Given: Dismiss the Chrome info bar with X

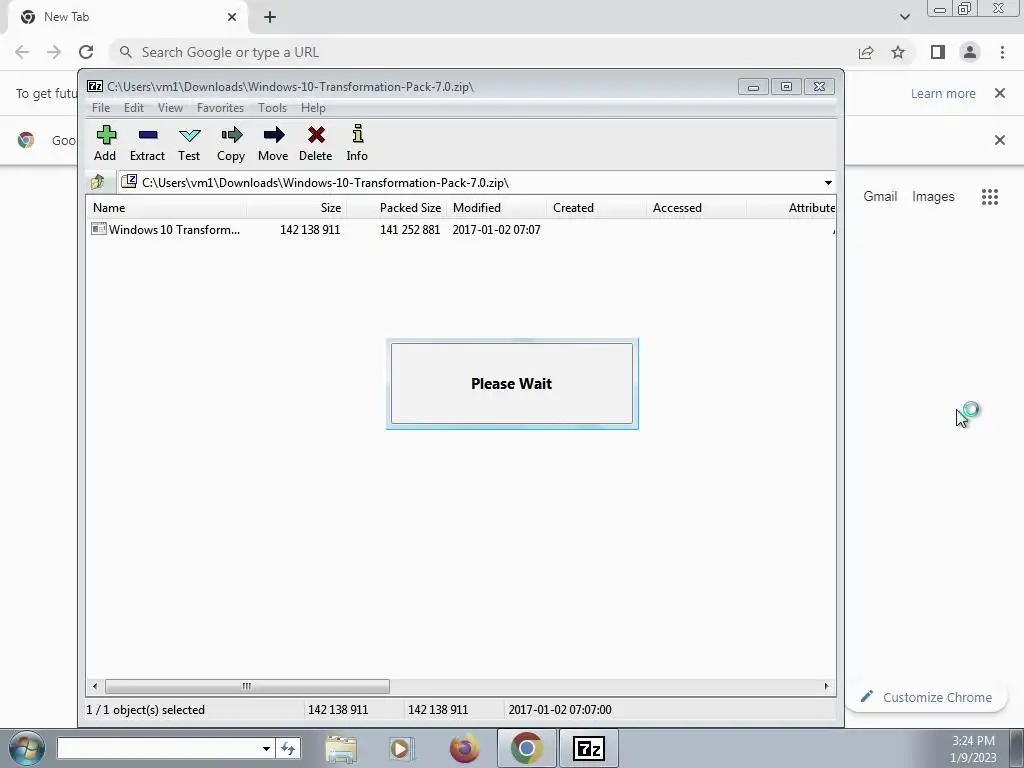Looking at the screenshot, I should click(x=1000, y=93).
